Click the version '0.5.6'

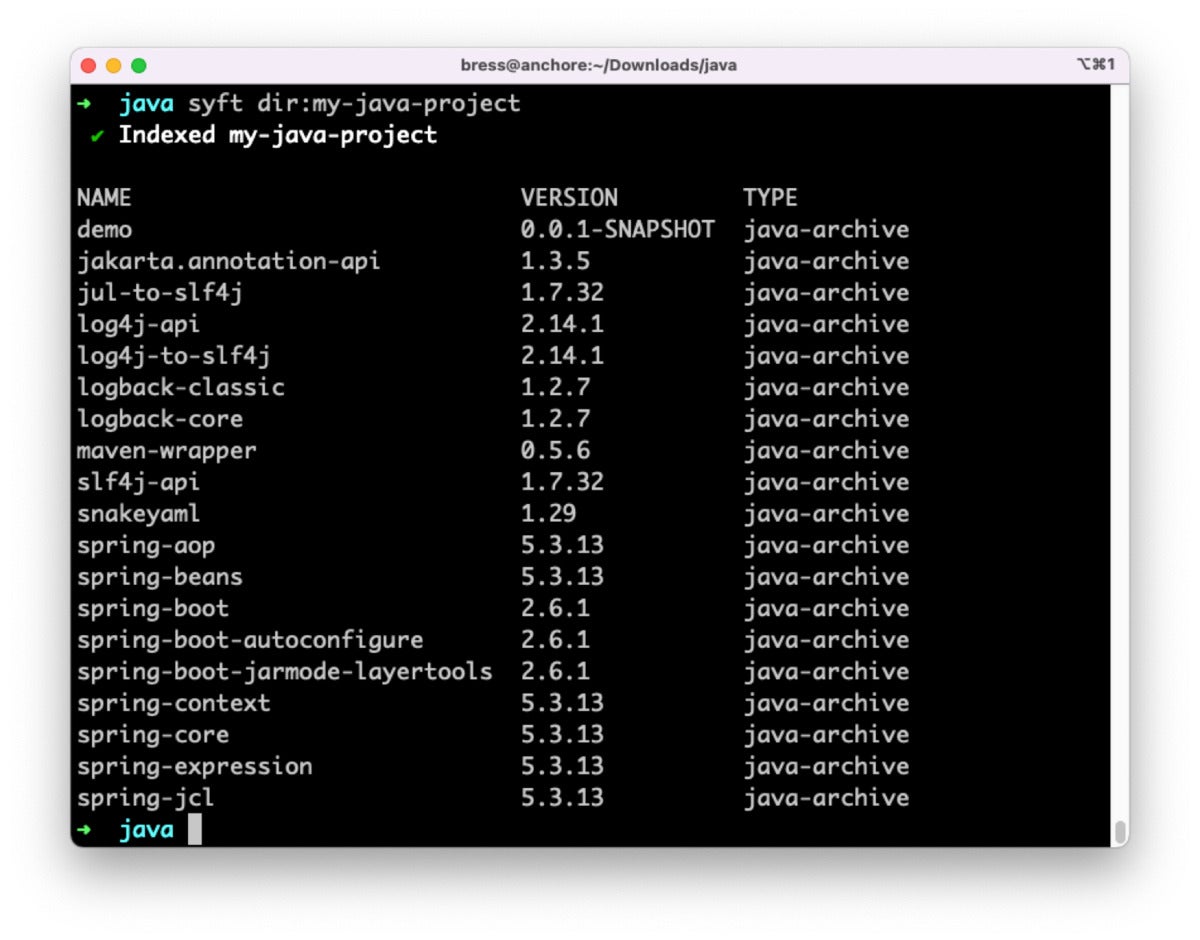click(x=555, y=451)
